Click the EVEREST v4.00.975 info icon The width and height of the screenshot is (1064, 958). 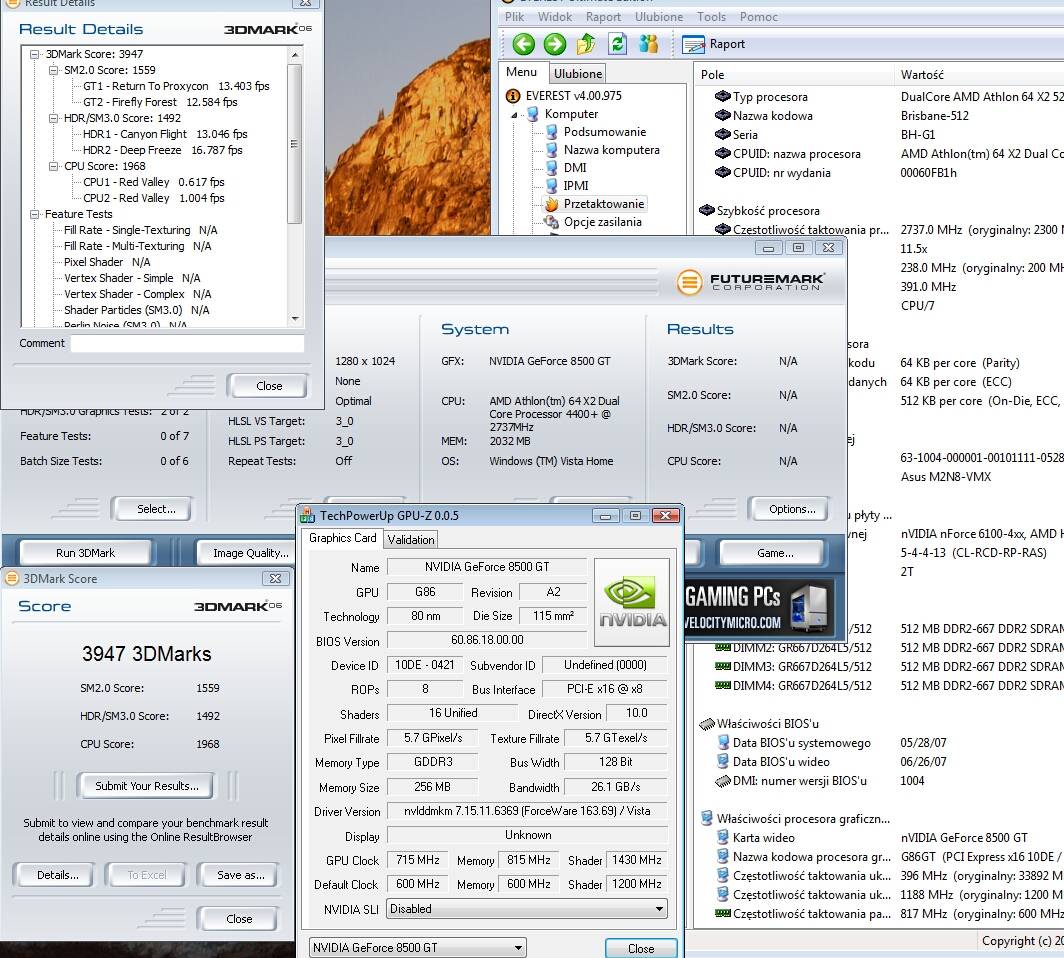pos(514,96)
